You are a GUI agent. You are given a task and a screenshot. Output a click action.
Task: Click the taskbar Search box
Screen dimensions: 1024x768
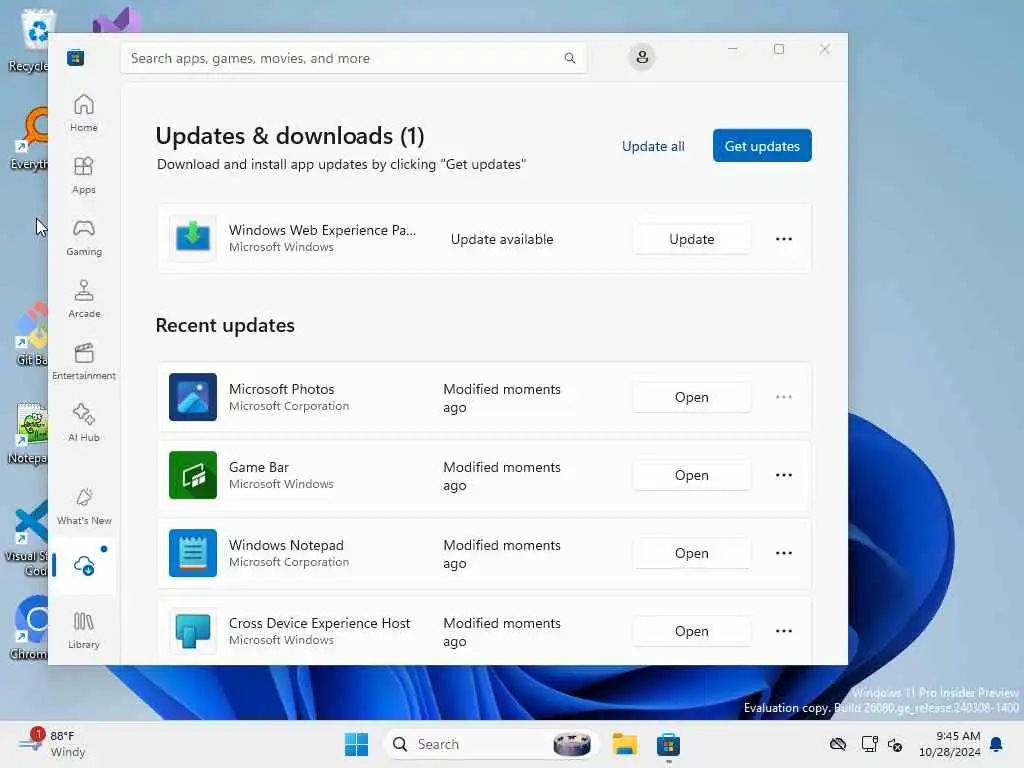click(x=490, y=744)
